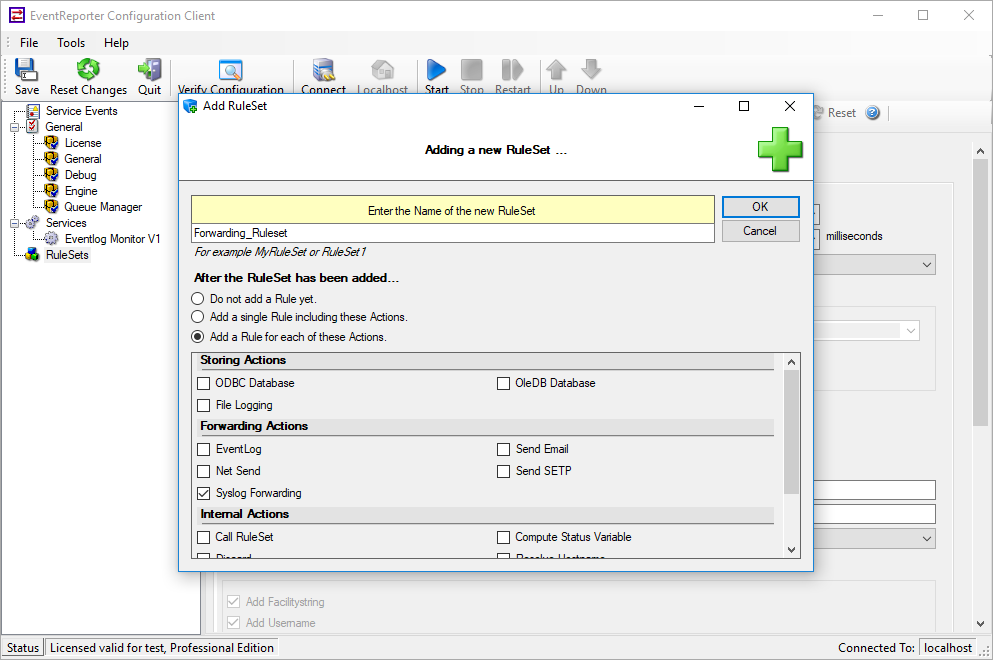Screen dimensions: 993x660
Task: Select the License node icon
Action: click(51, 143)
